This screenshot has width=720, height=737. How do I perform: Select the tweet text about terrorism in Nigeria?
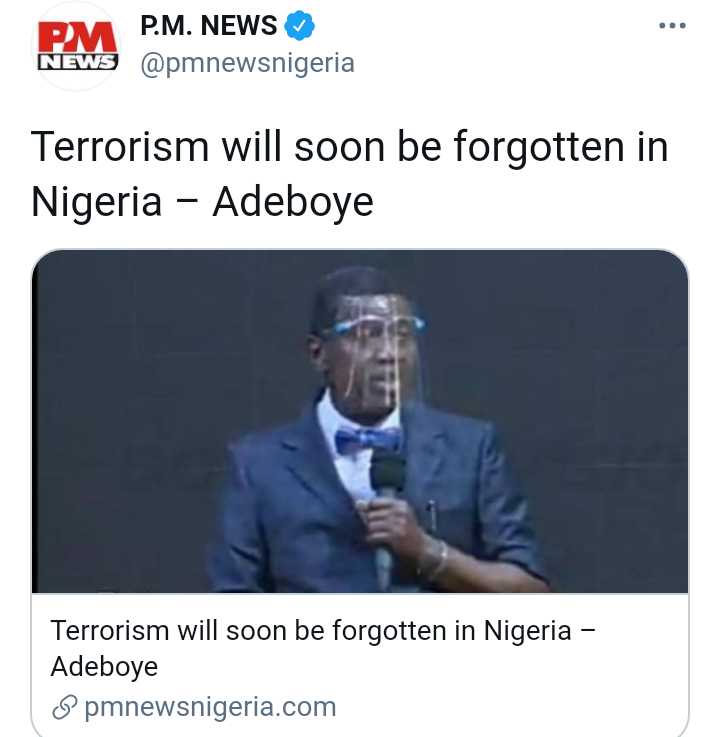click(349, 174)
